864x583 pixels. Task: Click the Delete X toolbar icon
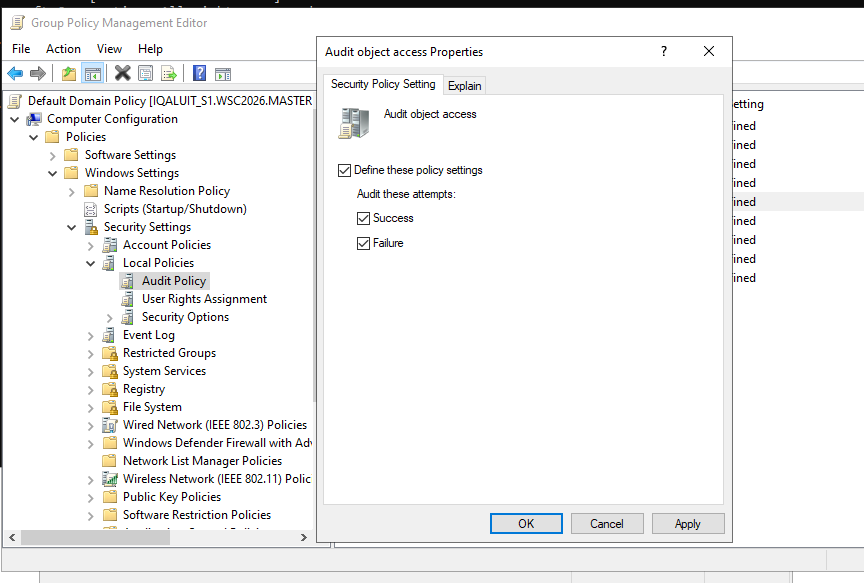click(x=122, y=73)
